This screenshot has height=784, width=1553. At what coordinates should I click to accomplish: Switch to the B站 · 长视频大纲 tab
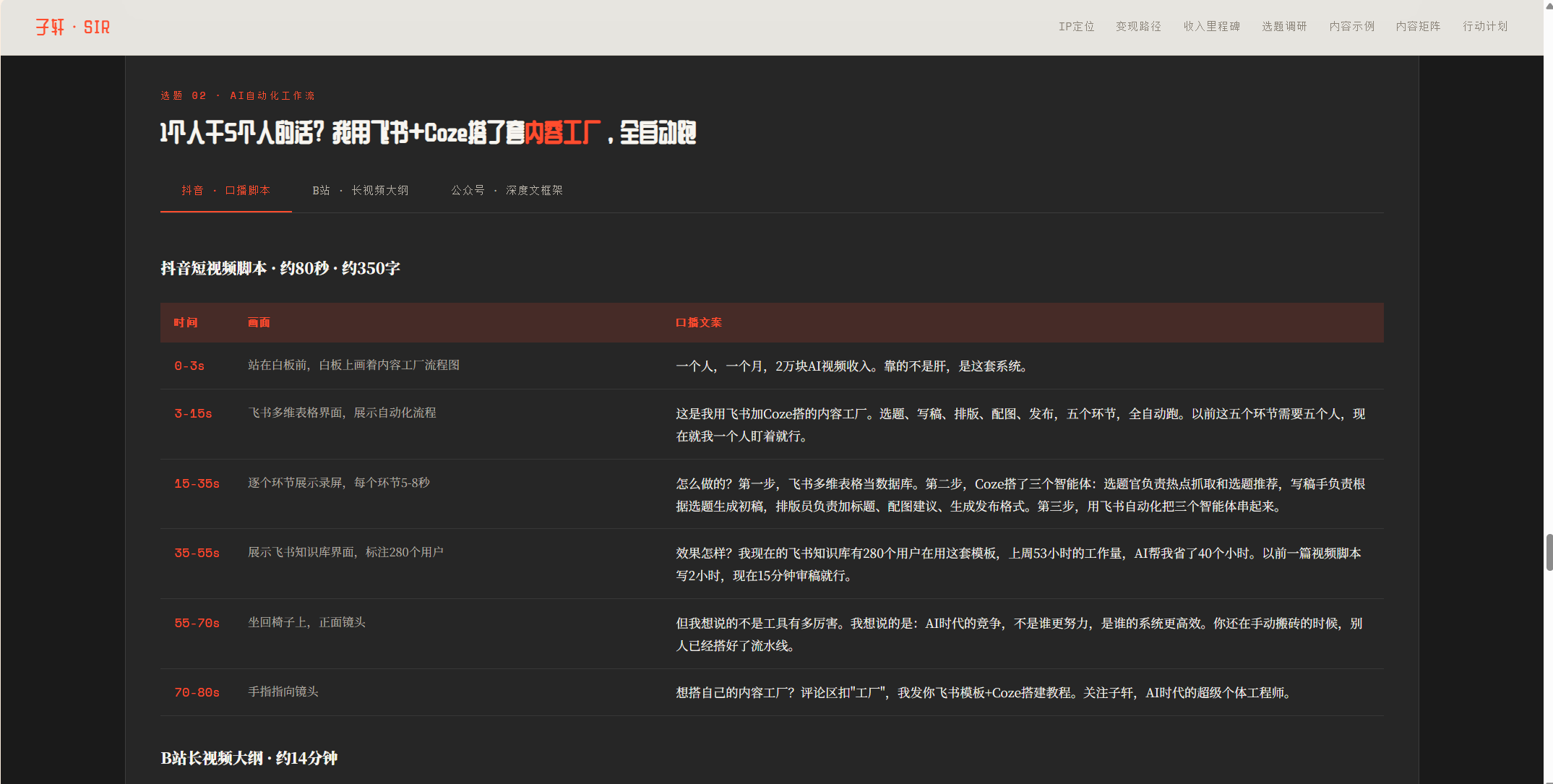360,191
